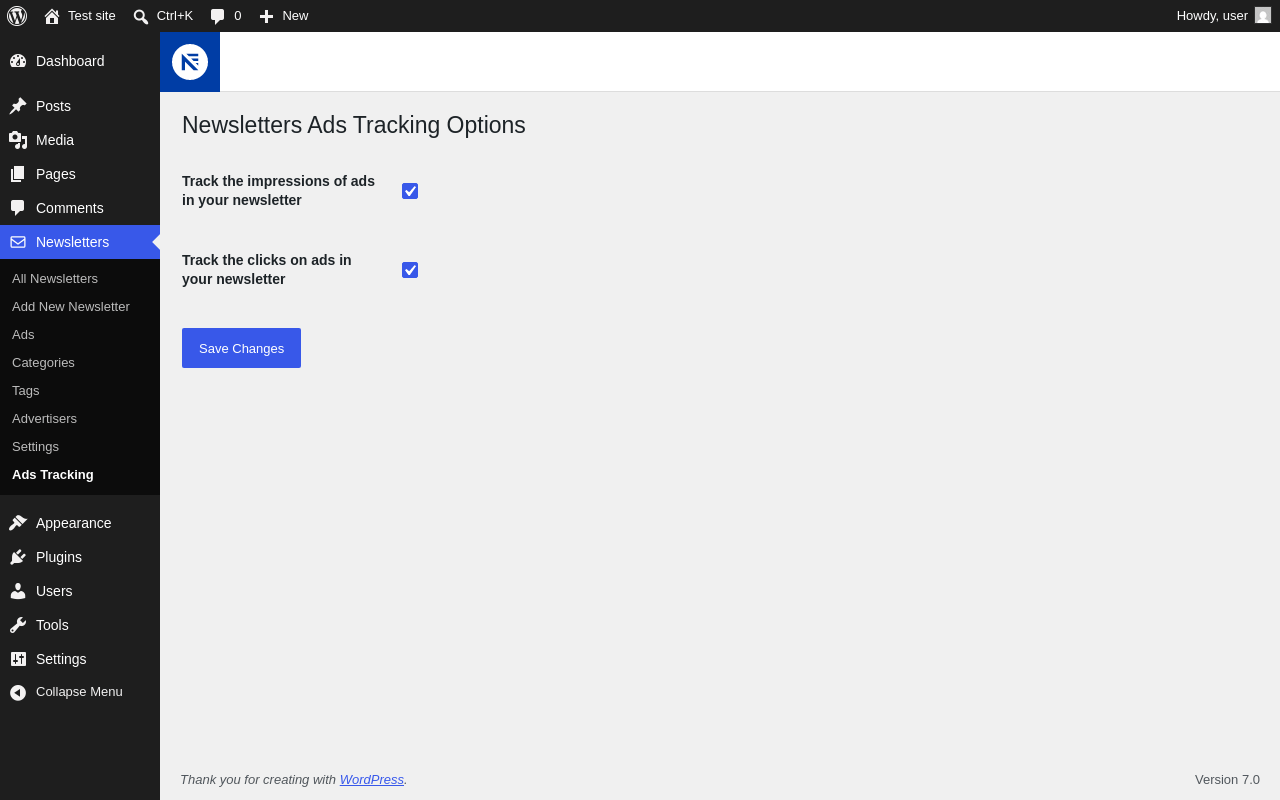Uncheck track clicks on ads checkbox
The image size is (1280, 800).
click(410, 270)
